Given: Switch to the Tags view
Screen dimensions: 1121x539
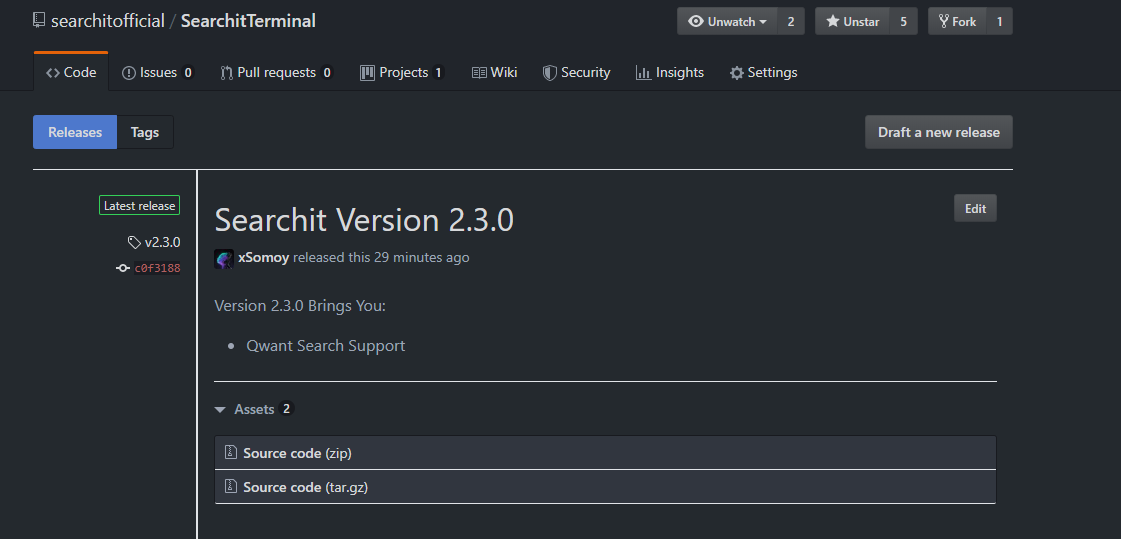Looking at the screenshot, I should [145, 132].
